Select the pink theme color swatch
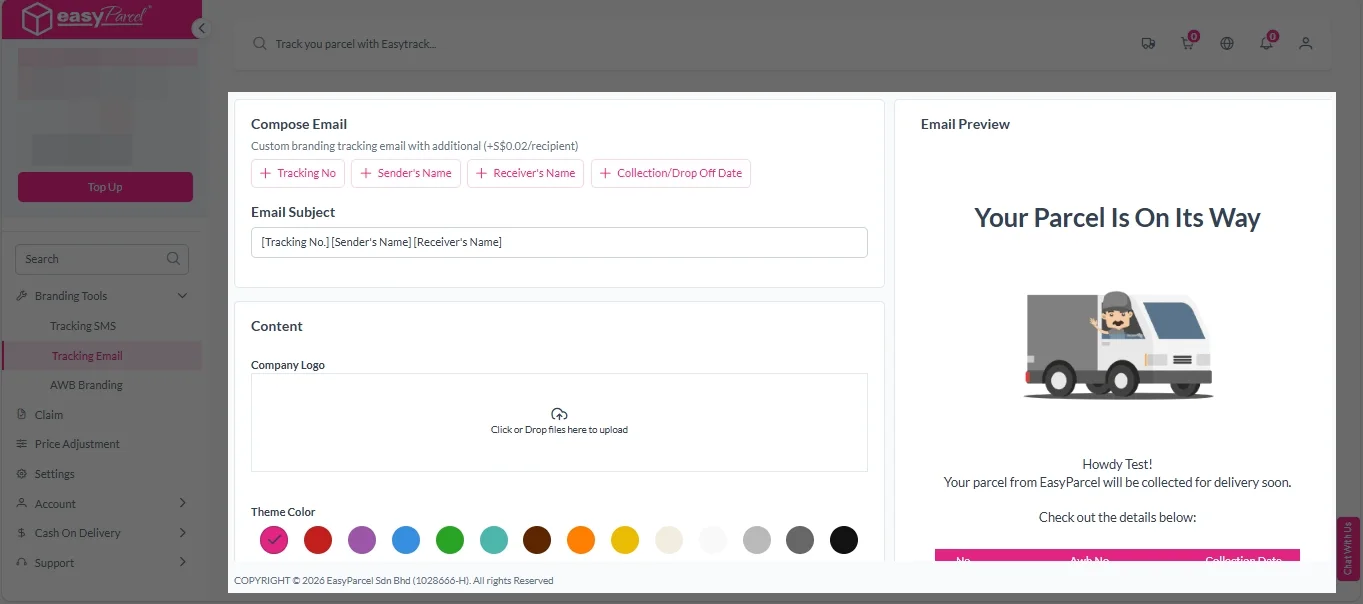The height and width of the screenshot is (604, 1363). pos(274,540)
